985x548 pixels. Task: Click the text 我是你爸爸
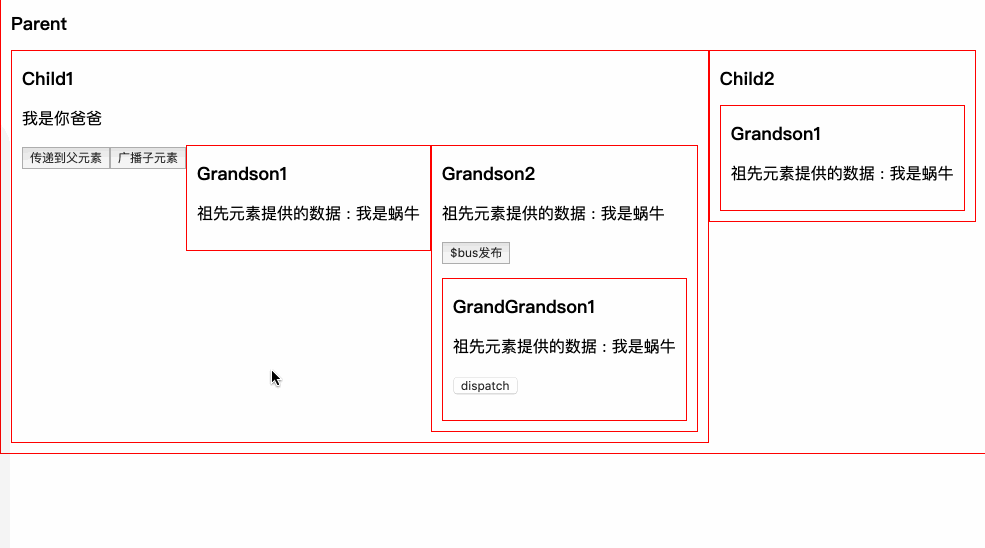(62, 118)
